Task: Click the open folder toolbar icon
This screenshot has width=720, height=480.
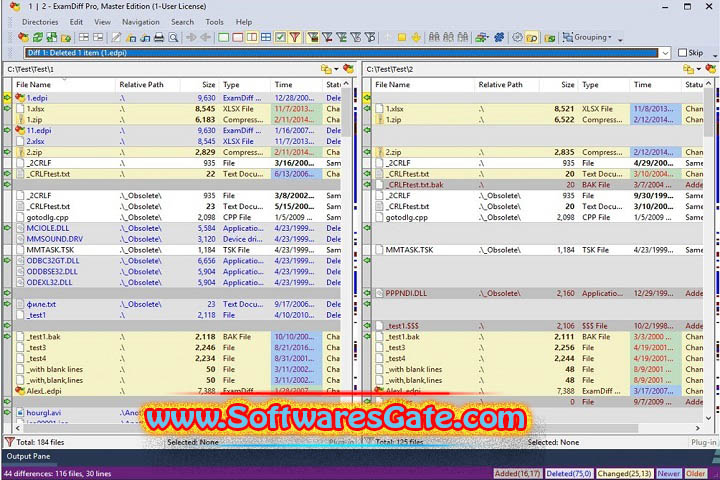Action: [66, 38]
